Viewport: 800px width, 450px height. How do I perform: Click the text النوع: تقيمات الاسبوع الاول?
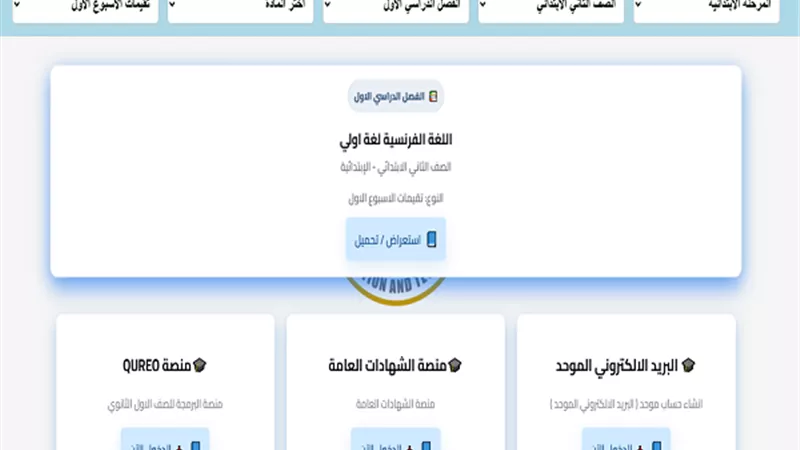(396, 198)
